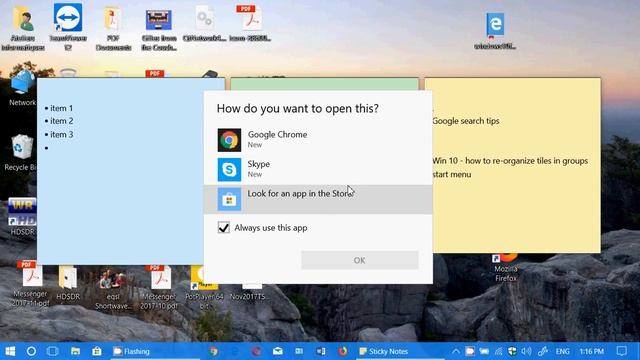Select the Recycle Bin desktop icon
The image size is (640, 360).
tap(20, 153)
